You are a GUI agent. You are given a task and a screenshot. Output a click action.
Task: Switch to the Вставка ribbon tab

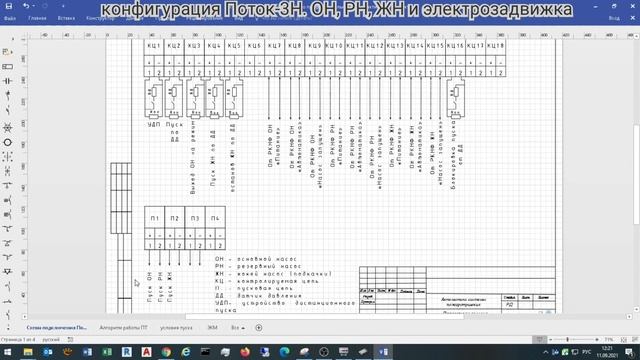[x=66, y=18]
